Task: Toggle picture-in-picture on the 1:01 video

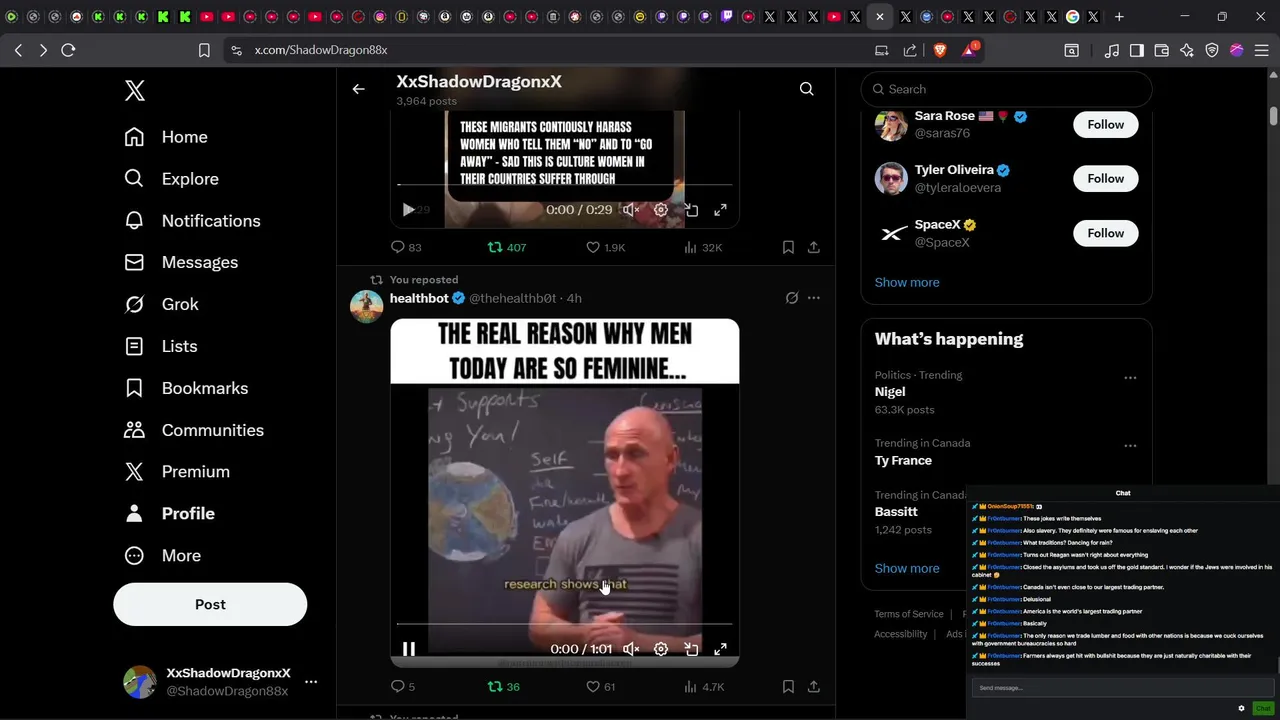Action: coord(691,649)
